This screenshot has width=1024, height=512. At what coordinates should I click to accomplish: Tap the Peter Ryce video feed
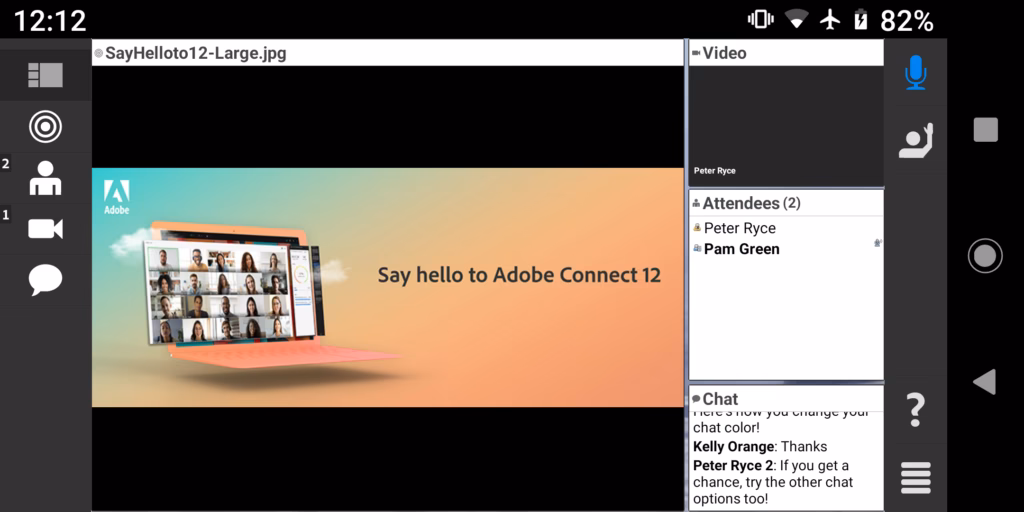[x=786, y=126]
